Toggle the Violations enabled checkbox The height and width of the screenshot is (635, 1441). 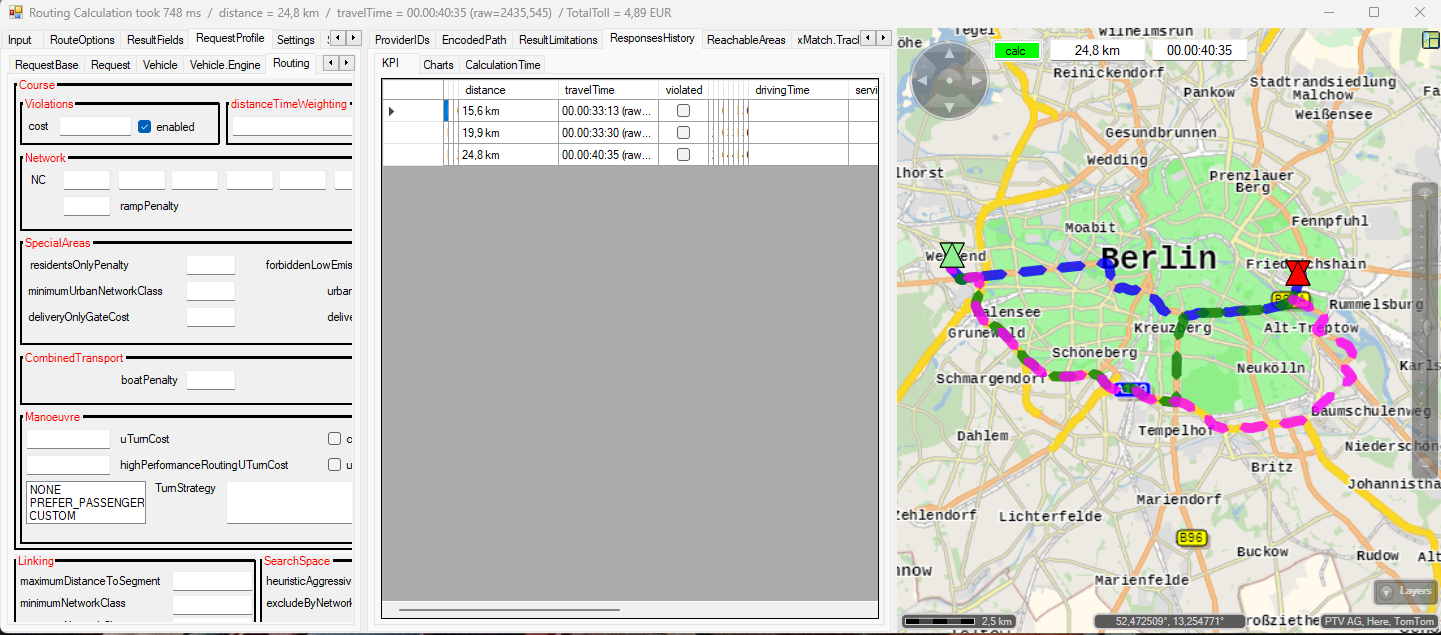145,127
